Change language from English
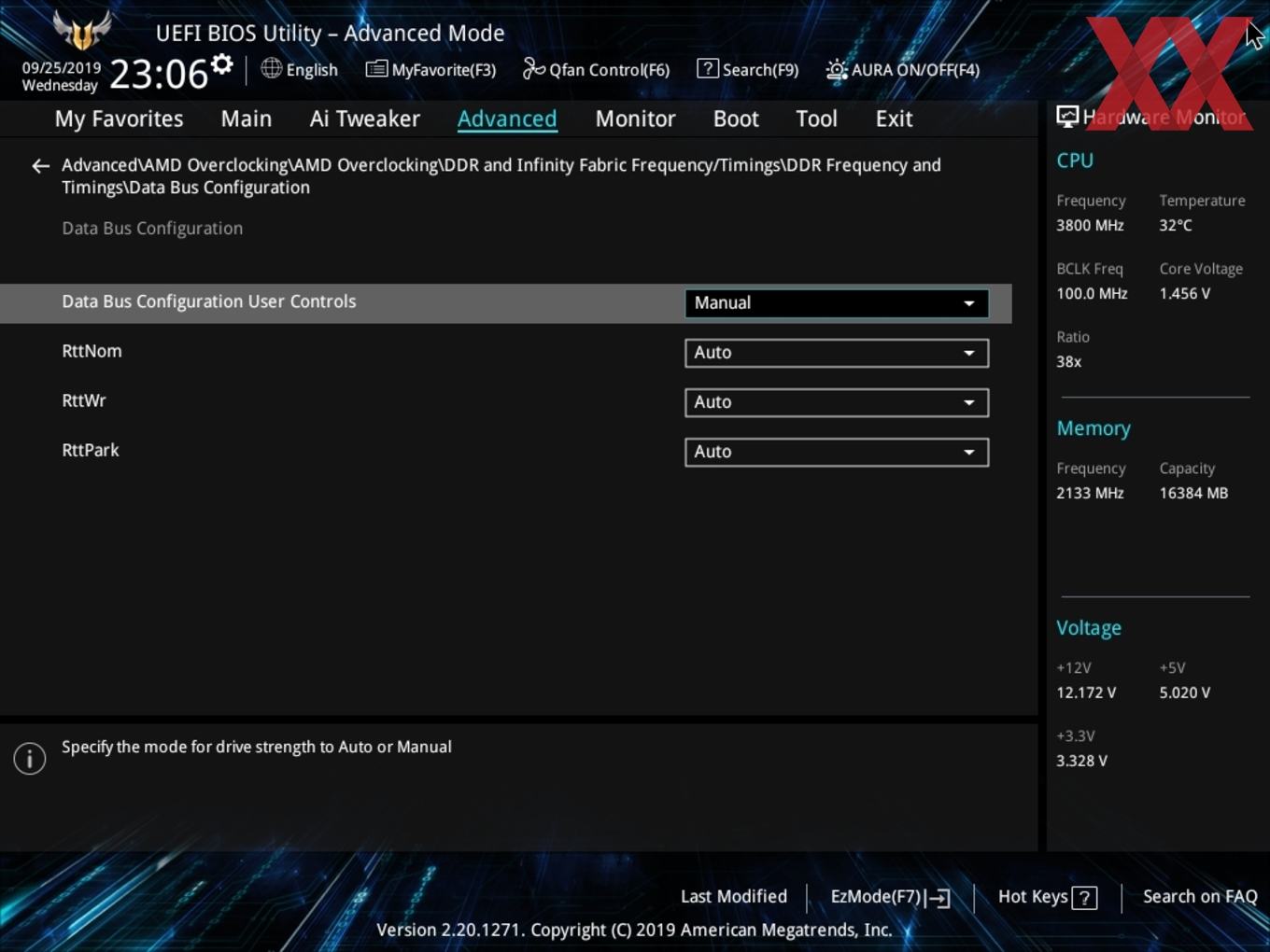This screenshot has width=1270, height=952. 312,70
